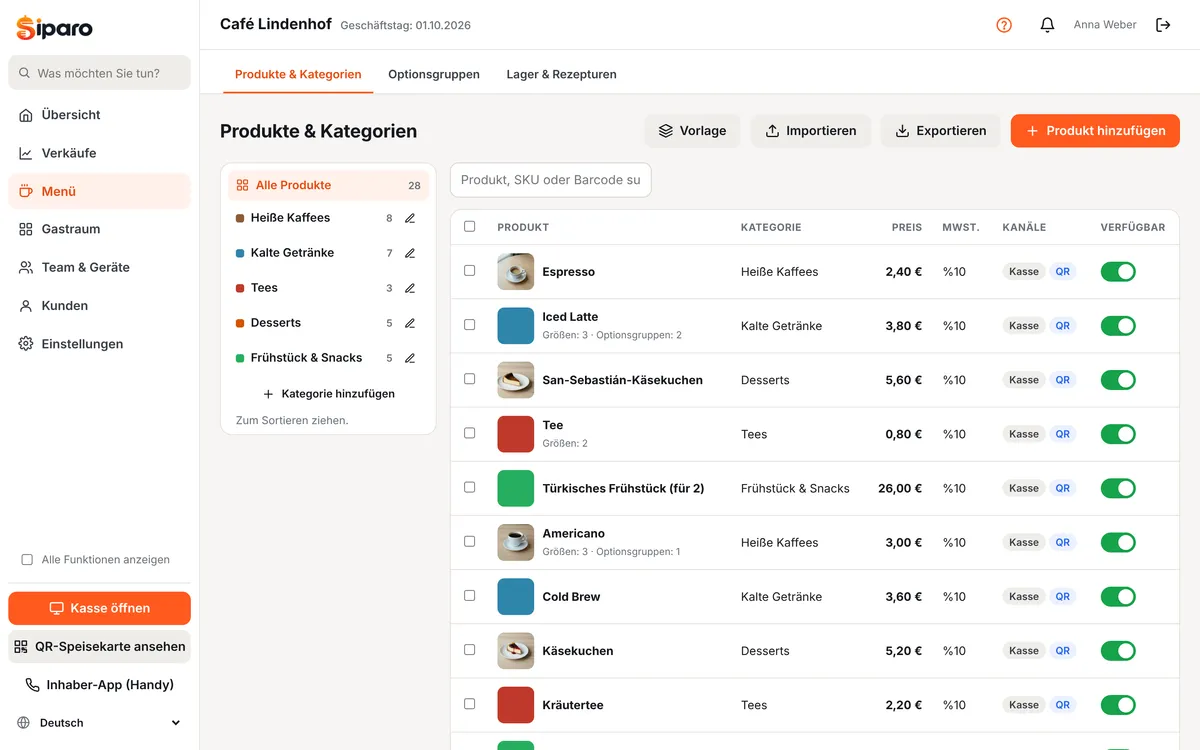
Task: Edit the Heiße Kaffees category pencil icon
Action: 410,218
